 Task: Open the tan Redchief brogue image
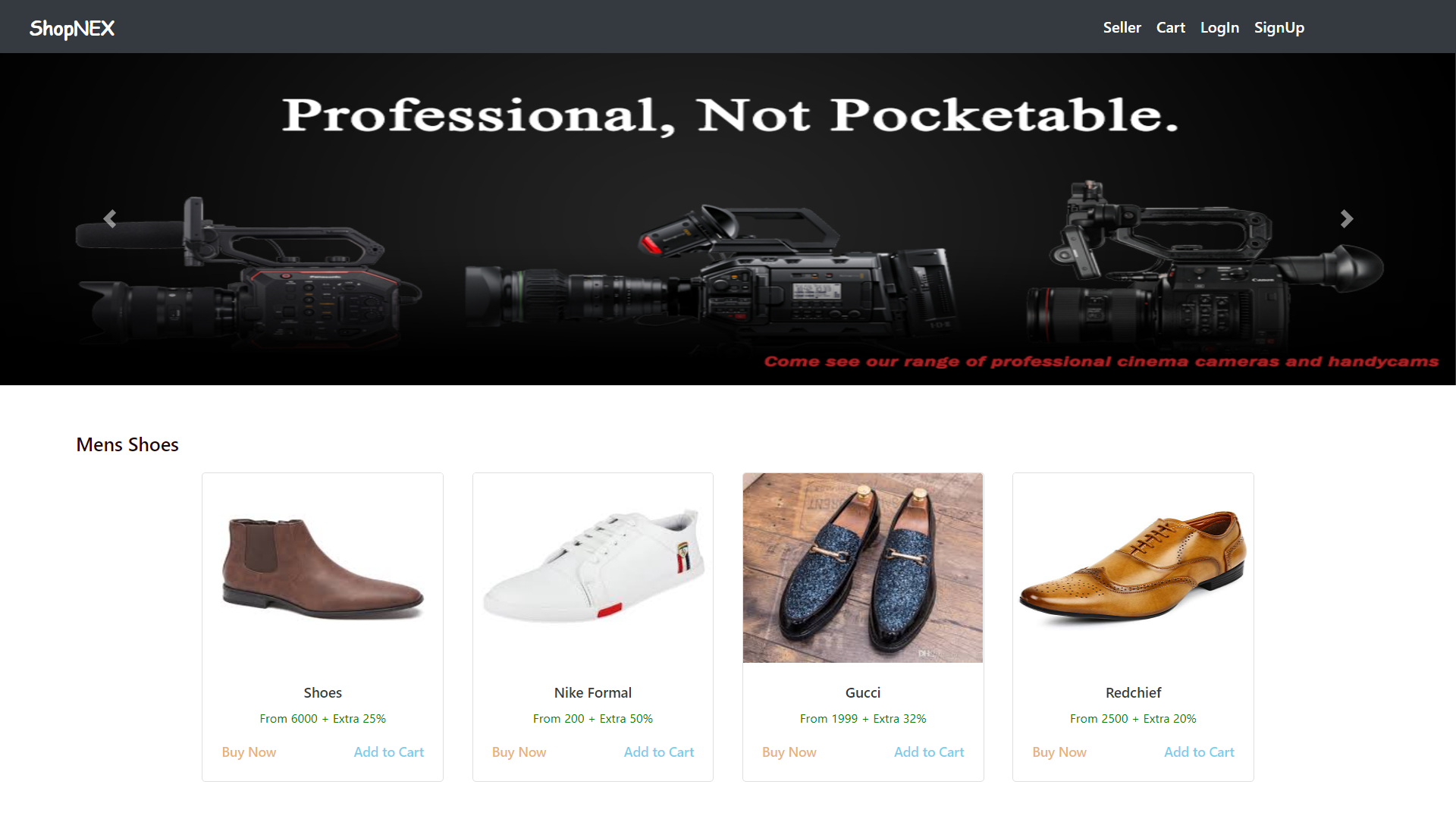point(1133,568)
